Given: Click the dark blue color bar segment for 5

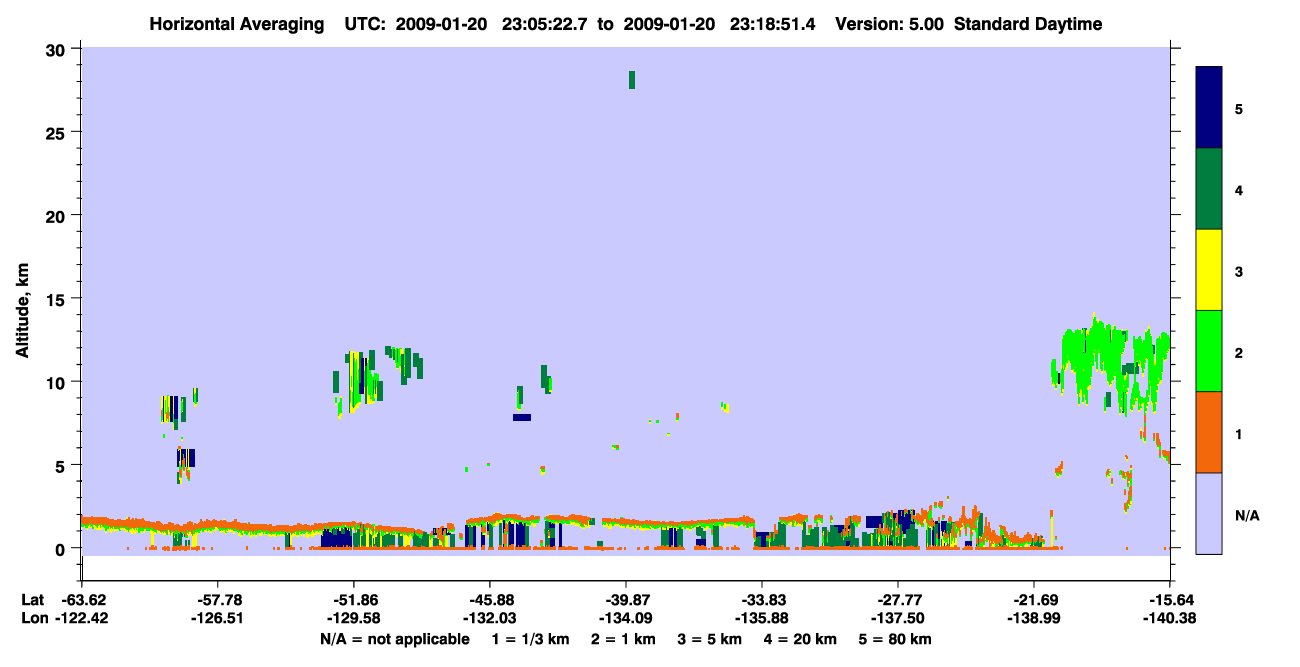Looking at the screenshot, I should click(x=1209, y=108).
